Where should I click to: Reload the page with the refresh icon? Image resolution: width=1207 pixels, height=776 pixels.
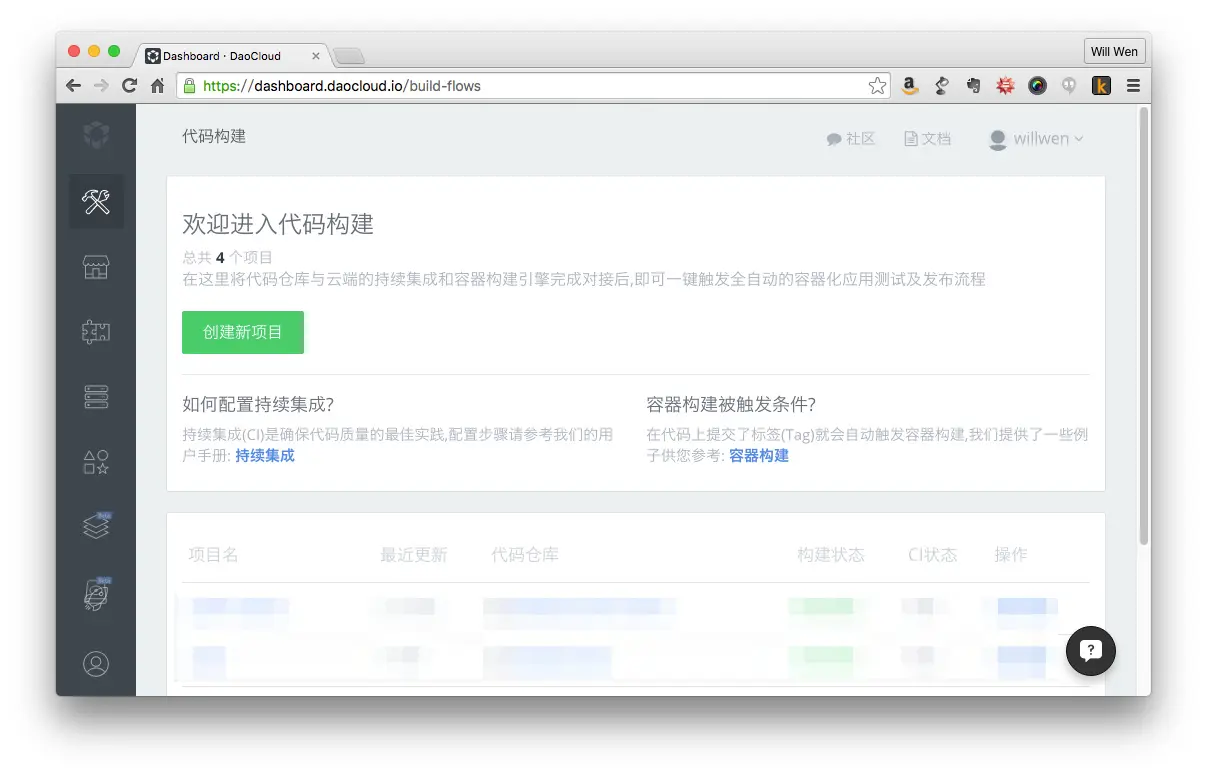coord(129,86)
